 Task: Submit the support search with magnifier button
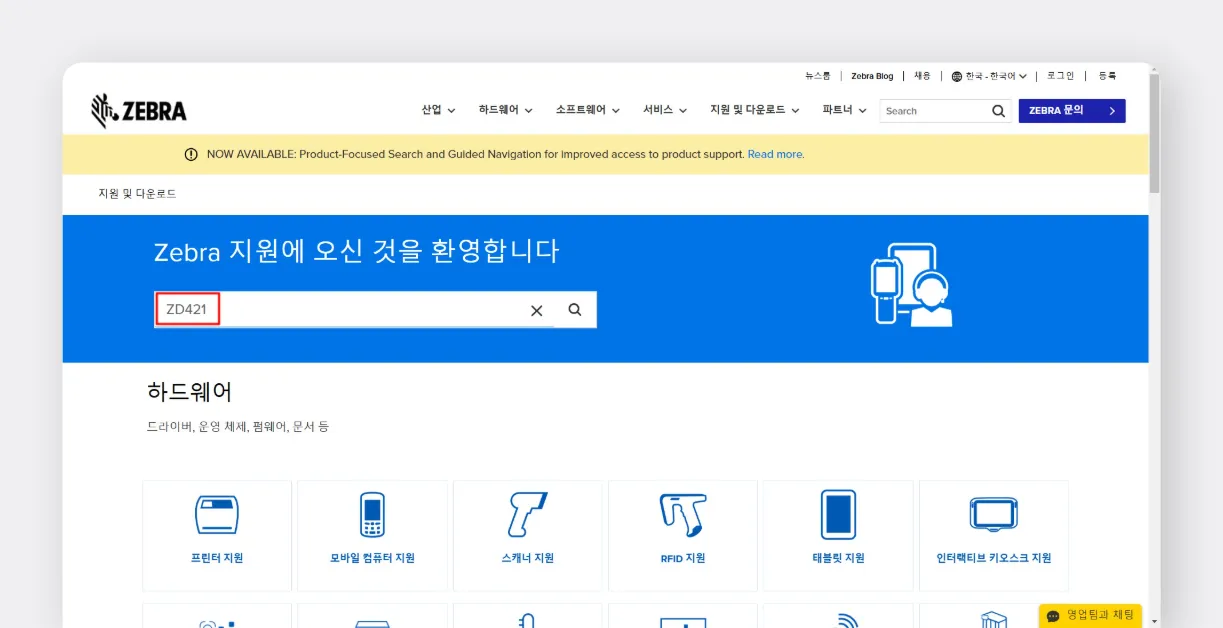(575, 310)
